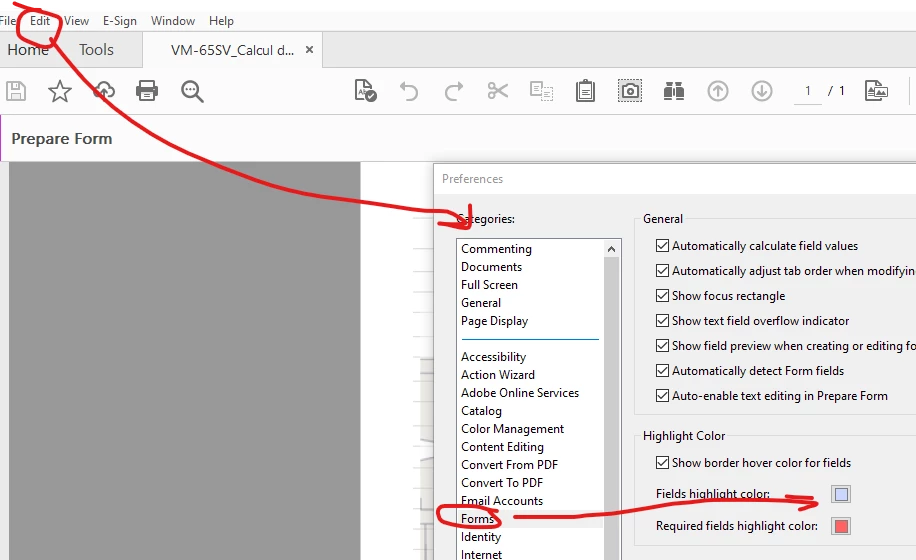The height and width of the screenshot is (560, 916).
Task: Toggle Show border hover color for fields
Action: [x=662, y=462]
